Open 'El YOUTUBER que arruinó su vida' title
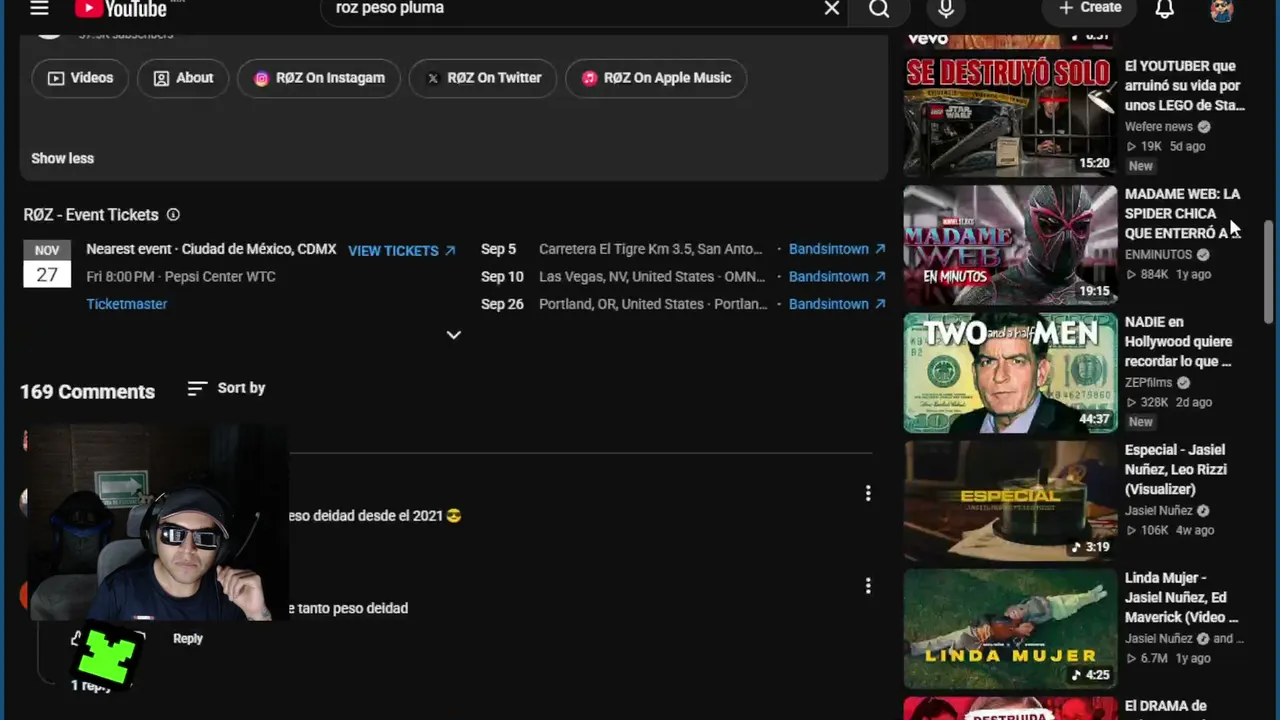 click(x=1185, y=86)
